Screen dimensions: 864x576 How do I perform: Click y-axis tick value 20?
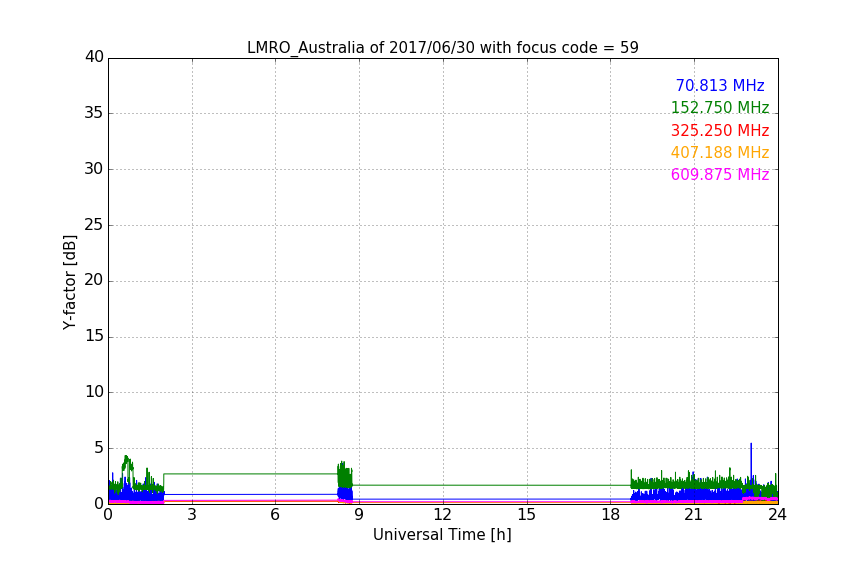tap(94, 281)
